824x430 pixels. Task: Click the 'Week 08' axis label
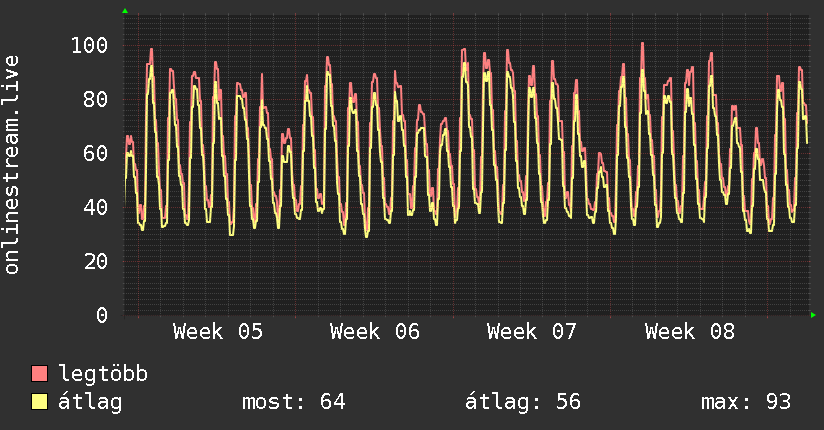pos(689,332)
